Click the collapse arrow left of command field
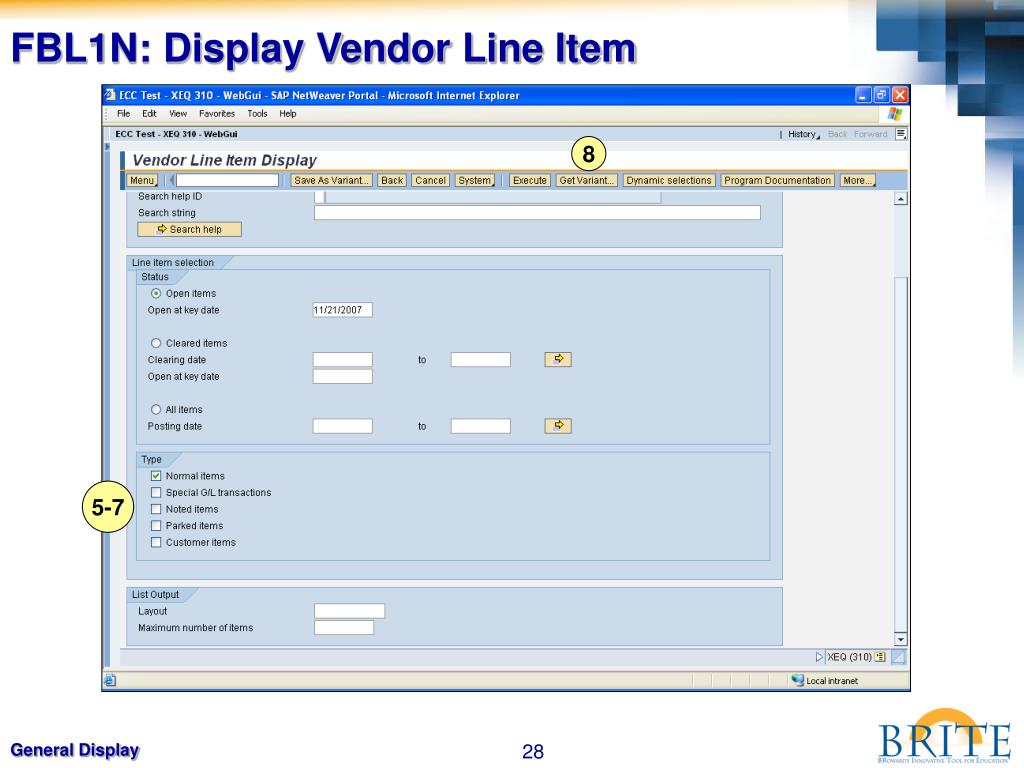Image resolution: width=1024 pixels, height=768 pixels. [171, 180]
